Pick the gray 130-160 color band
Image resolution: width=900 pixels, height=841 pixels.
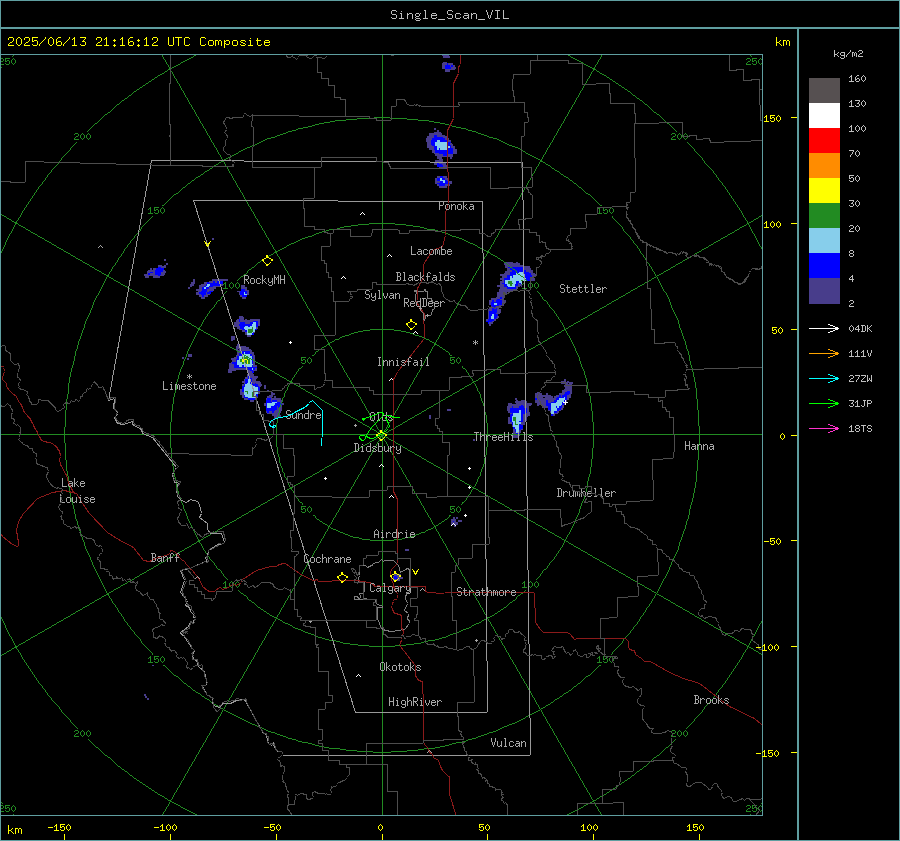pyautogui.click(x=824, y=91)
